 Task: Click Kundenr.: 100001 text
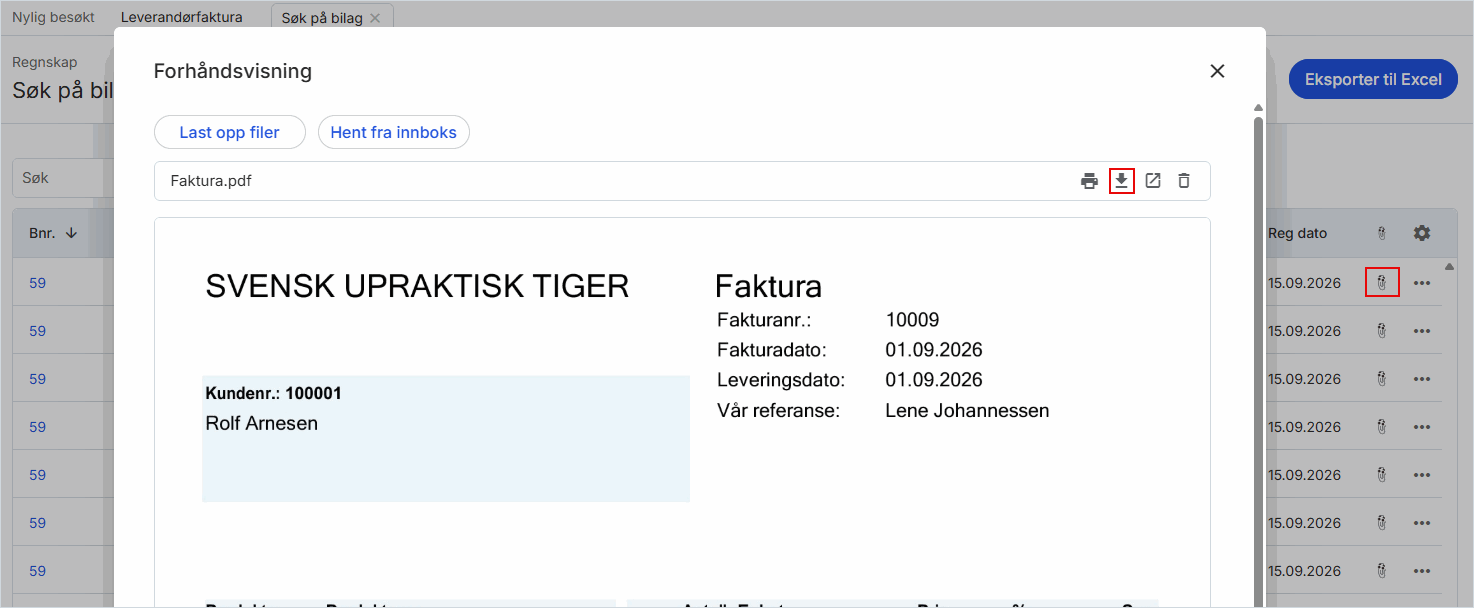tap(273, 393)
